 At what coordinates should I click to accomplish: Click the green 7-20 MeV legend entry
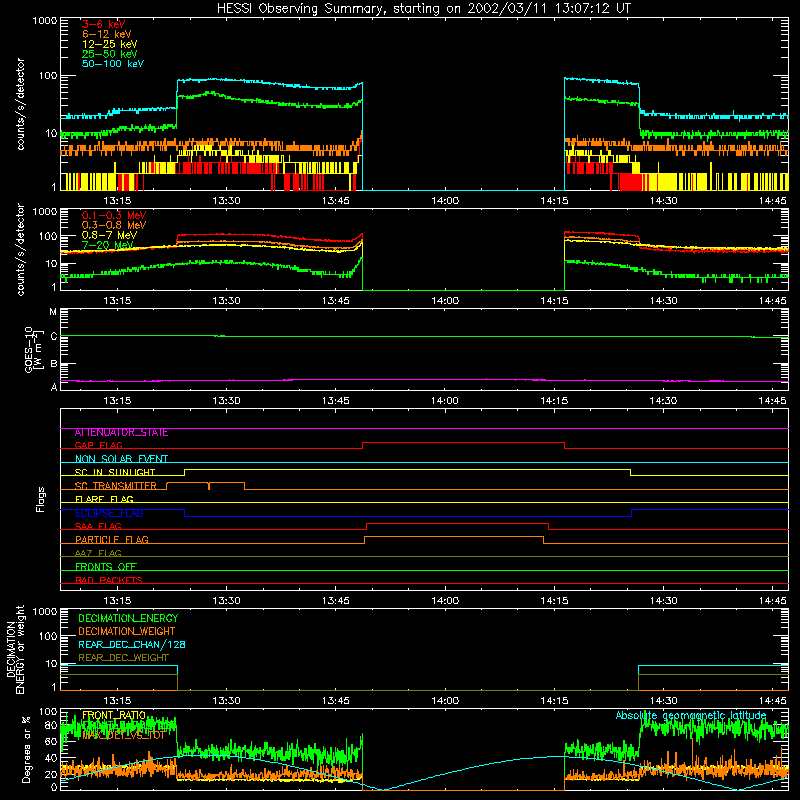107,245
